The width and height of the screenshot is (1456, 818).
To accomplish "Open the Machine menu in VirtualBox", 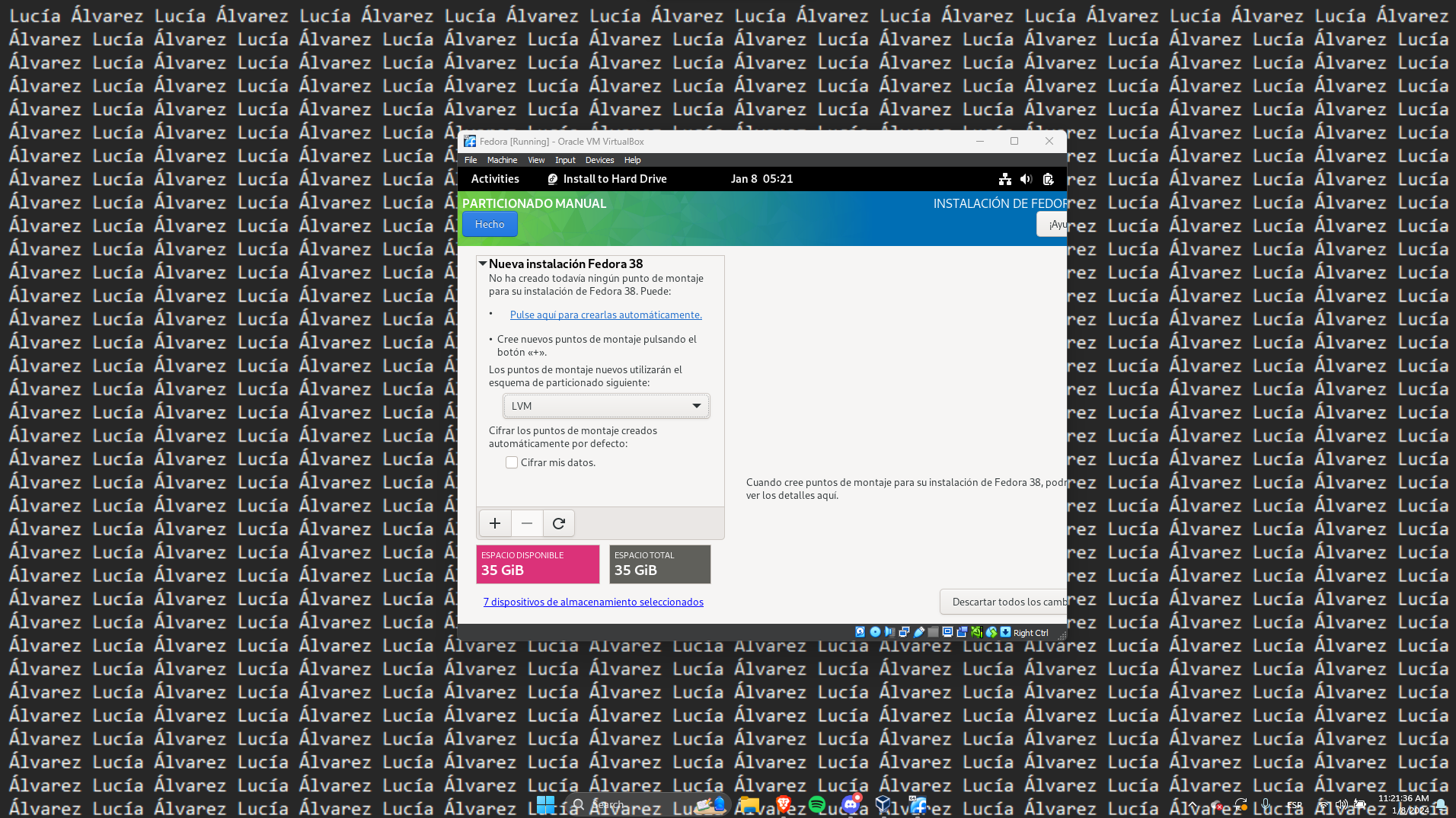I will click(502, 160).
